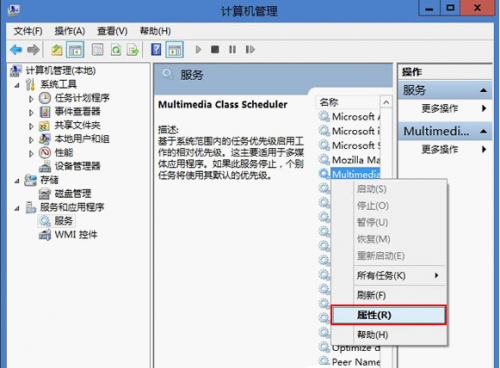Click the services list scroll-up arrow

pos(386,102)
